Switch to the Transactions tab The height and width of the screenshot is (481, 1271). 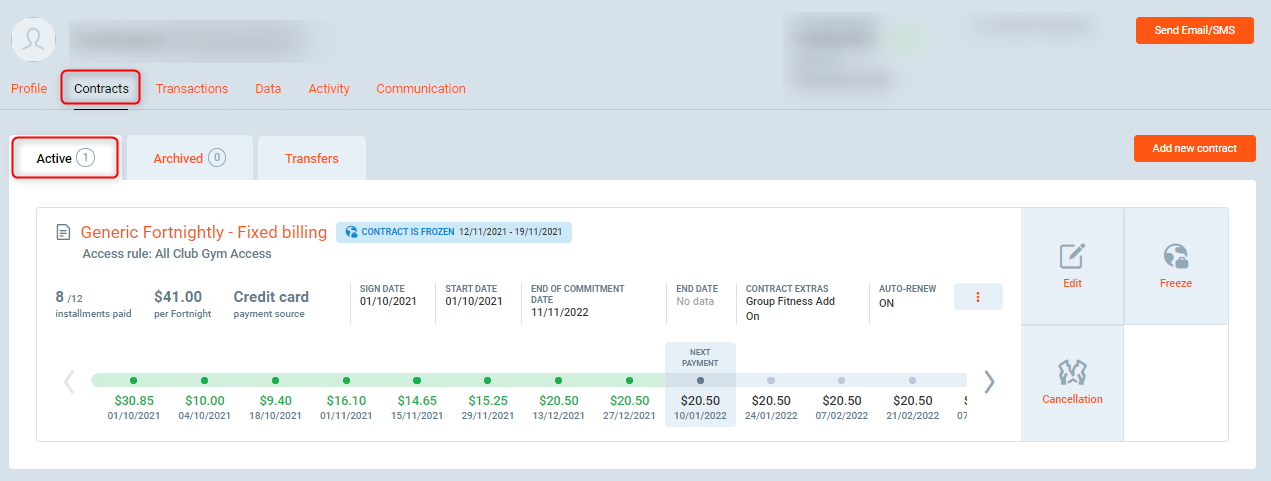pos(191,88)
